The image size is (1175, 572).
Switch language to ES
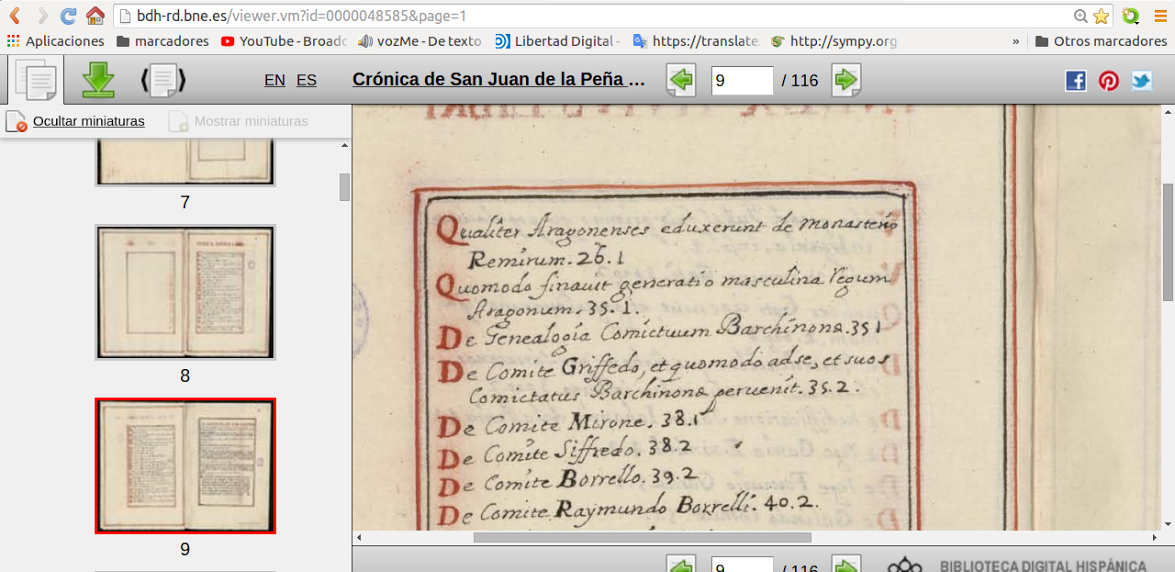click(x=306, y=80)
